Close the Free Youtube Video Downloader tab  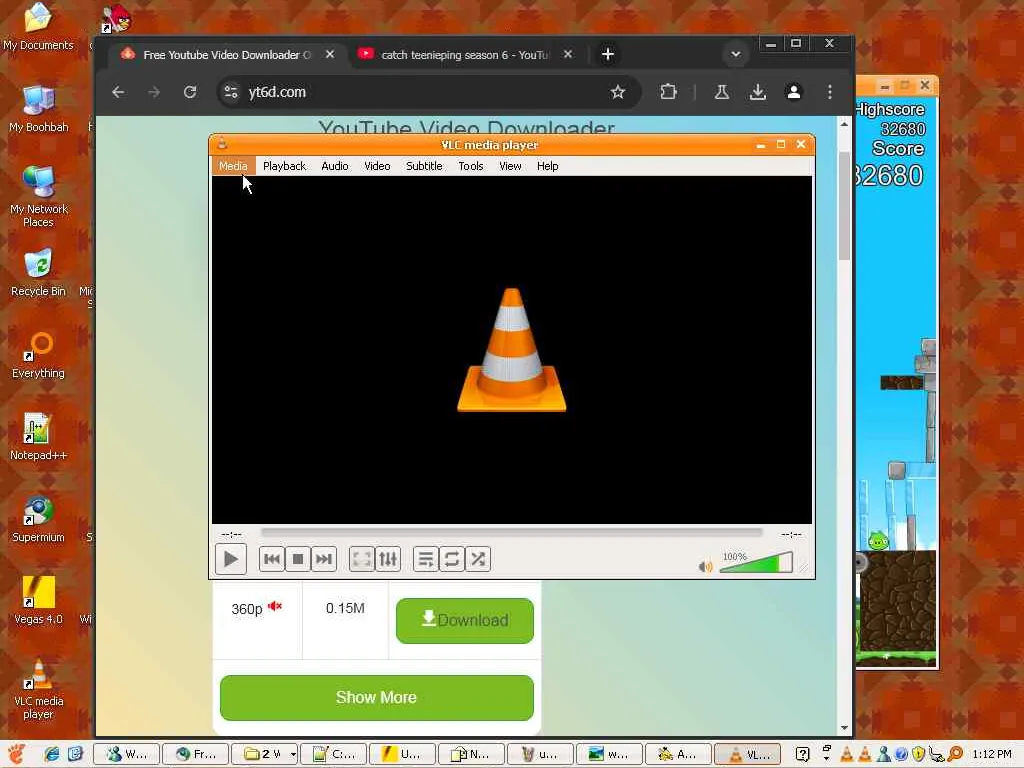[x=330, y=54]
